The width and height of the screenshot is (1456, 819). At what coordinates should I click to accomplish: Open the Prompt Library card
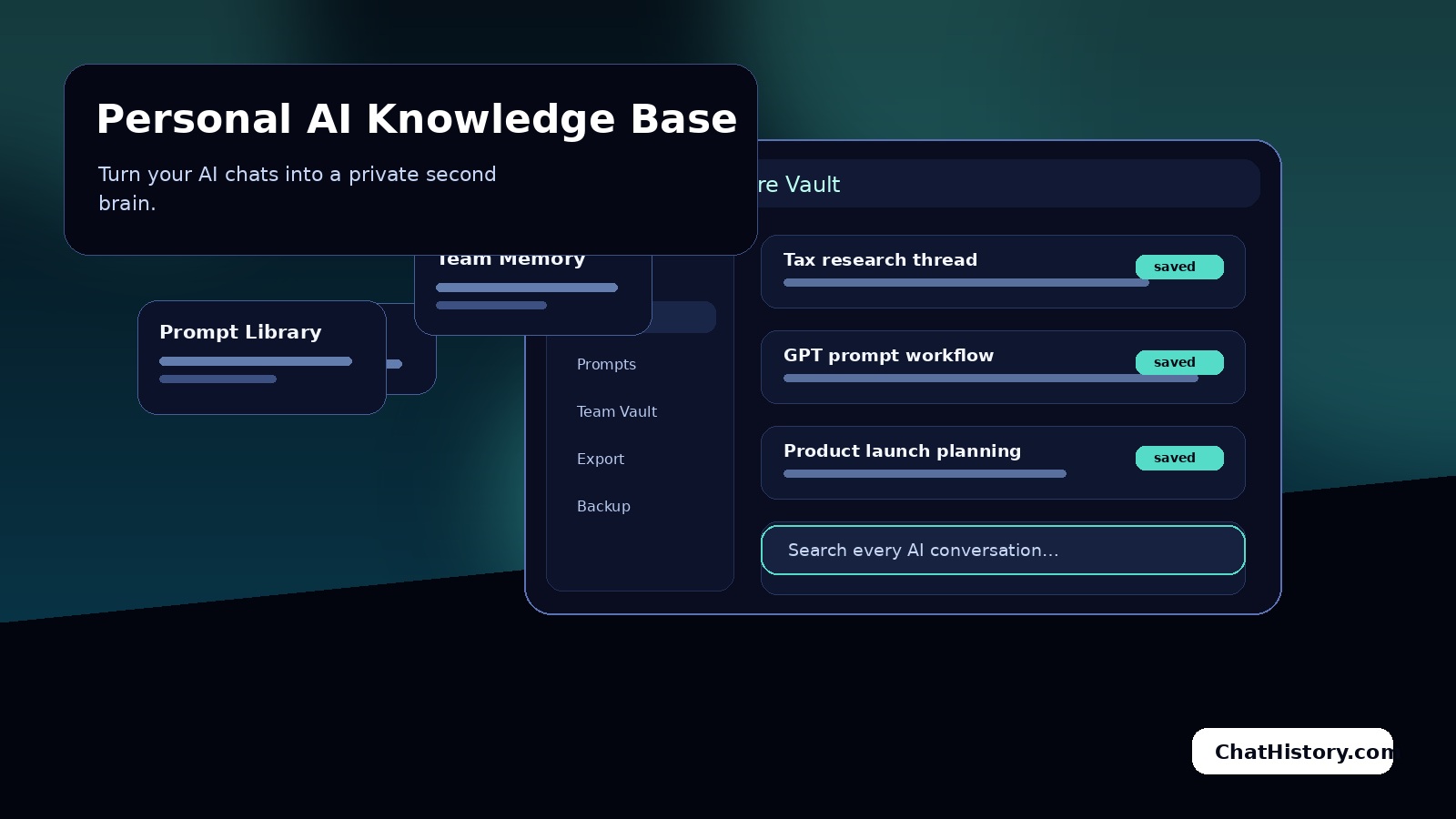pos(262,358)
